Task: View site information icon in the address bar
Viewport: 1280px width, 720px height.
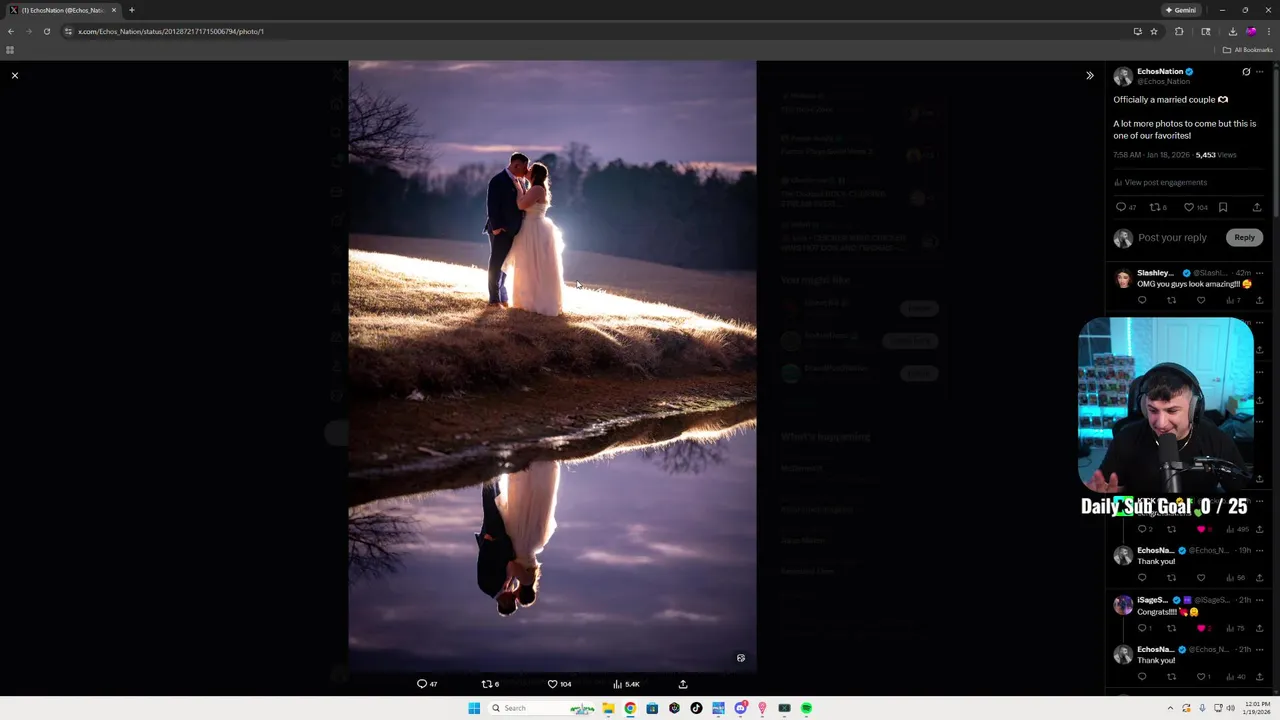Action: point(68,31)
